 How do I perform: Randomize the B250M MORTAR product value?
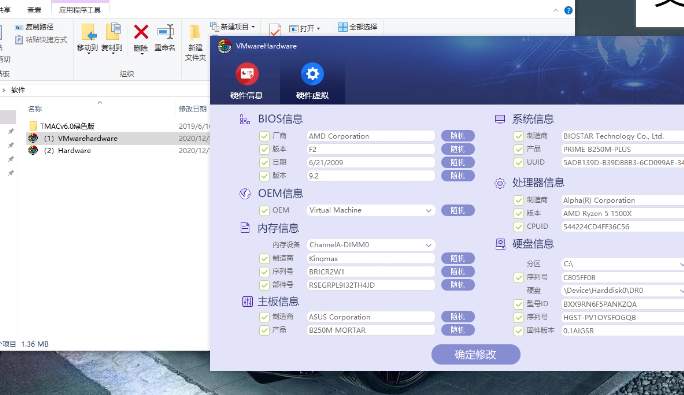click(458, 330)
